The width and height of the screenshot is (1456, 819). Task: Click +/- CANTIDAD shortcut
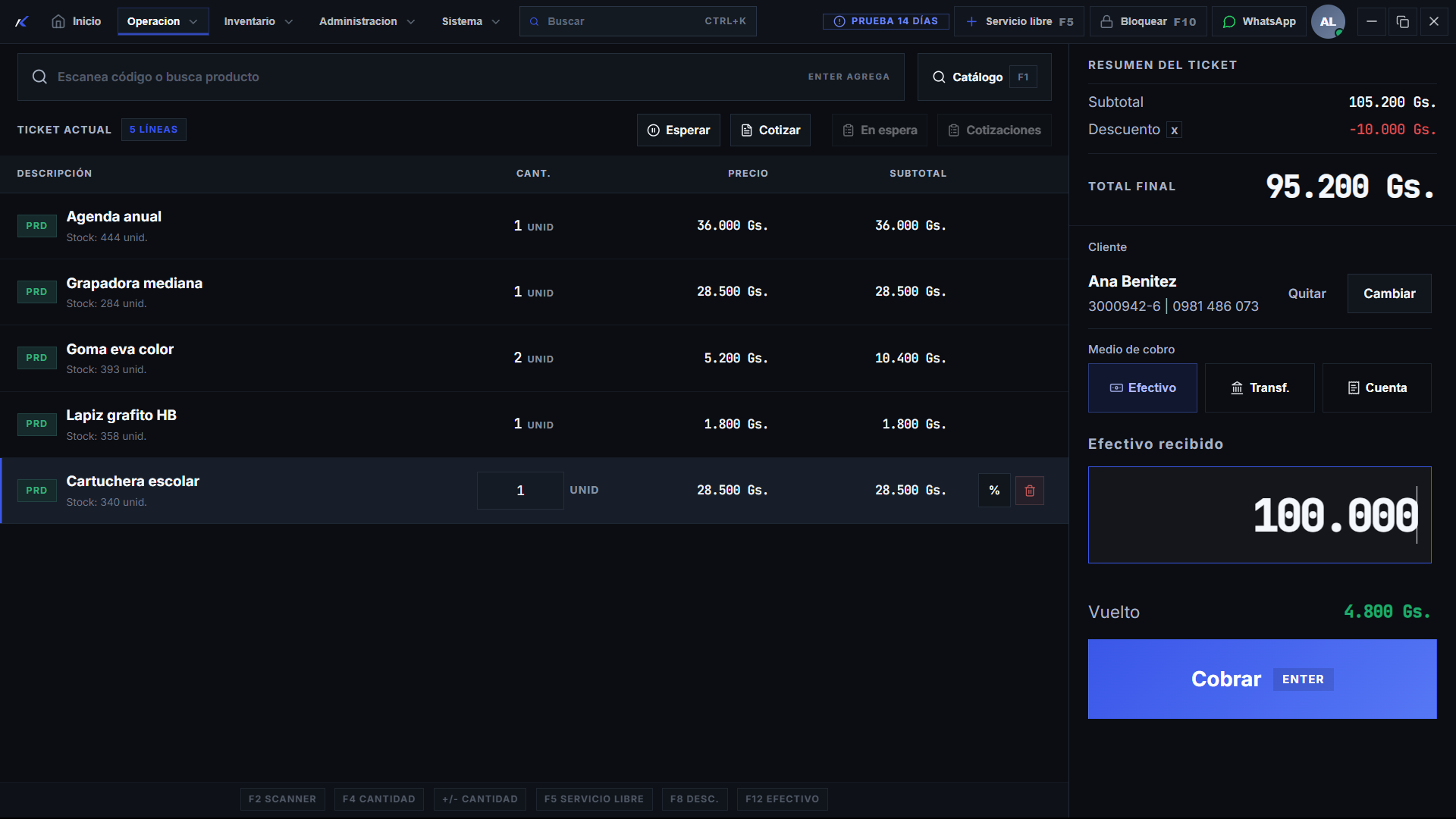coord(480,799)
